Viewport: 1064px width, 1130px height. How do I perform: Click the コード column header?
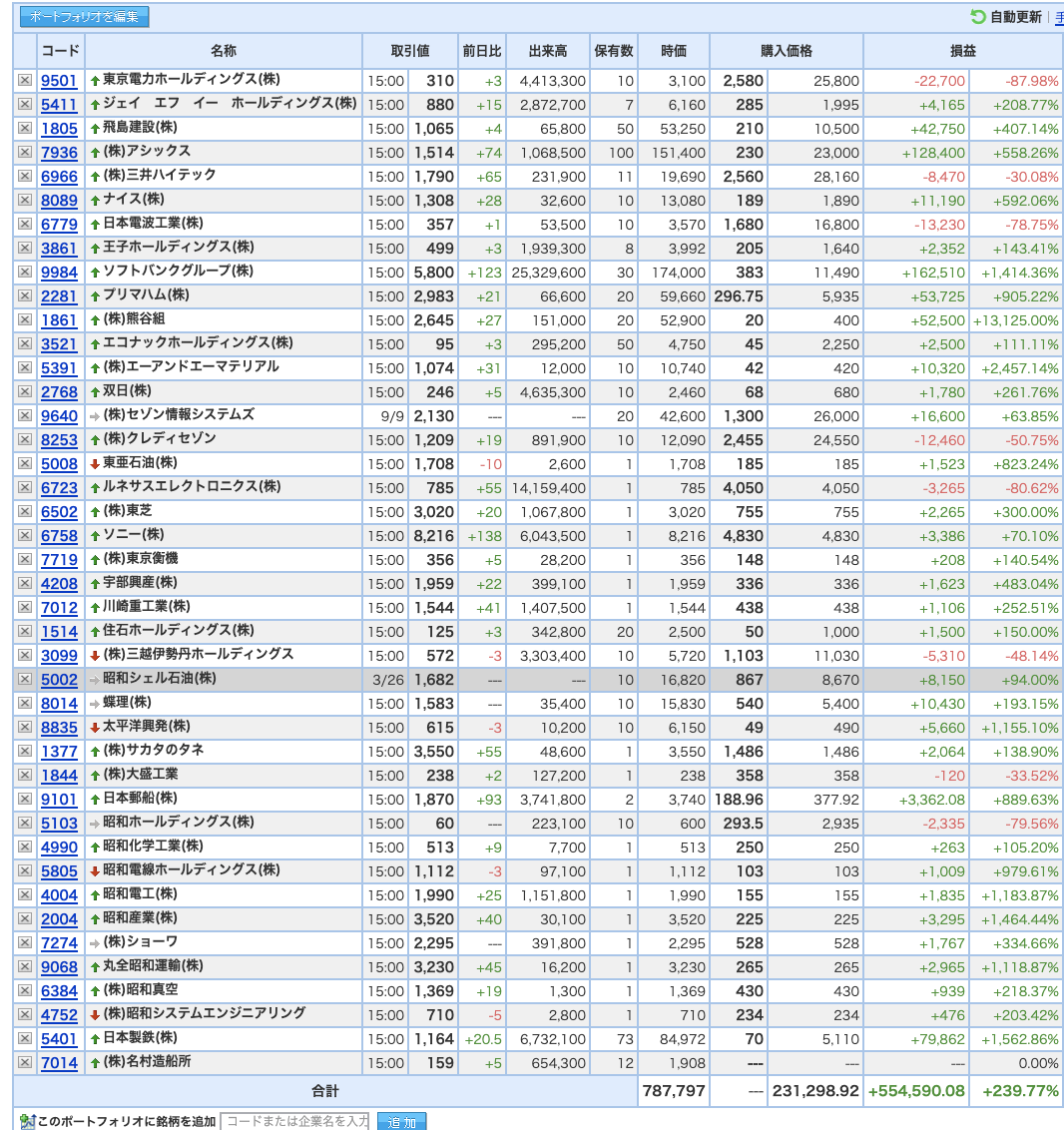pos(60,51)
